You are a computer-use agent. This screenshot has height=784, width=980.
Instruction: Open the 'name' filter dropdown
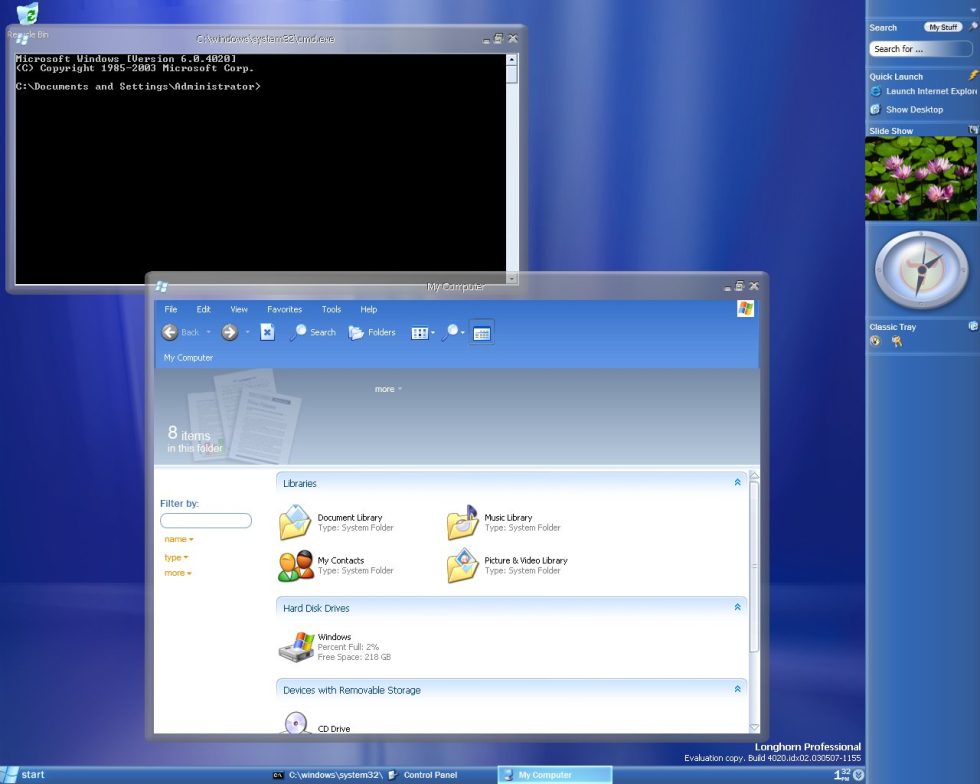pyautogui.click(x=179, y=539)
